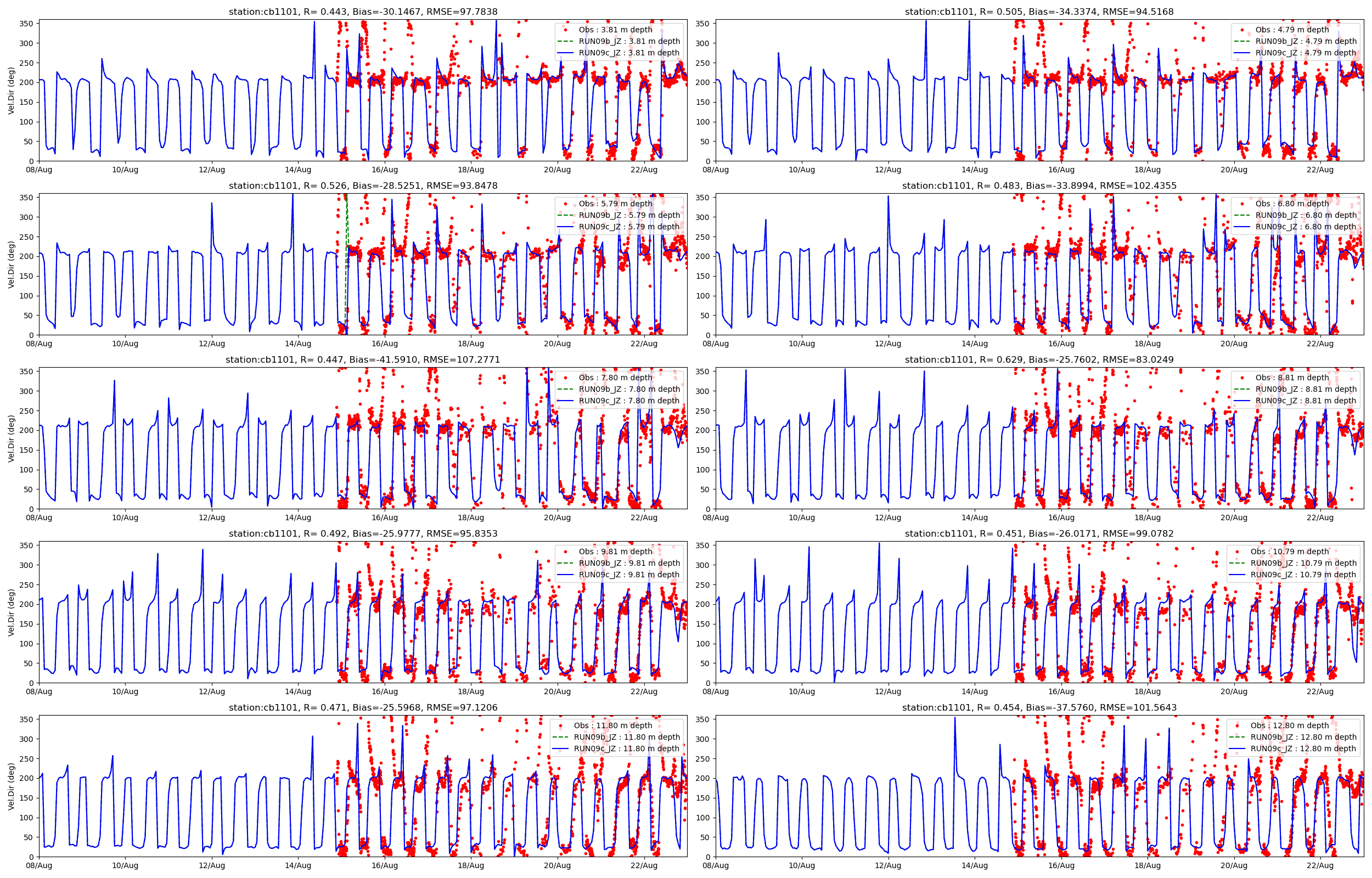This screenshot has width=1372, height=878.
Task: Click the plot title with R= 0.505
Action: [x=1039, y=12]
